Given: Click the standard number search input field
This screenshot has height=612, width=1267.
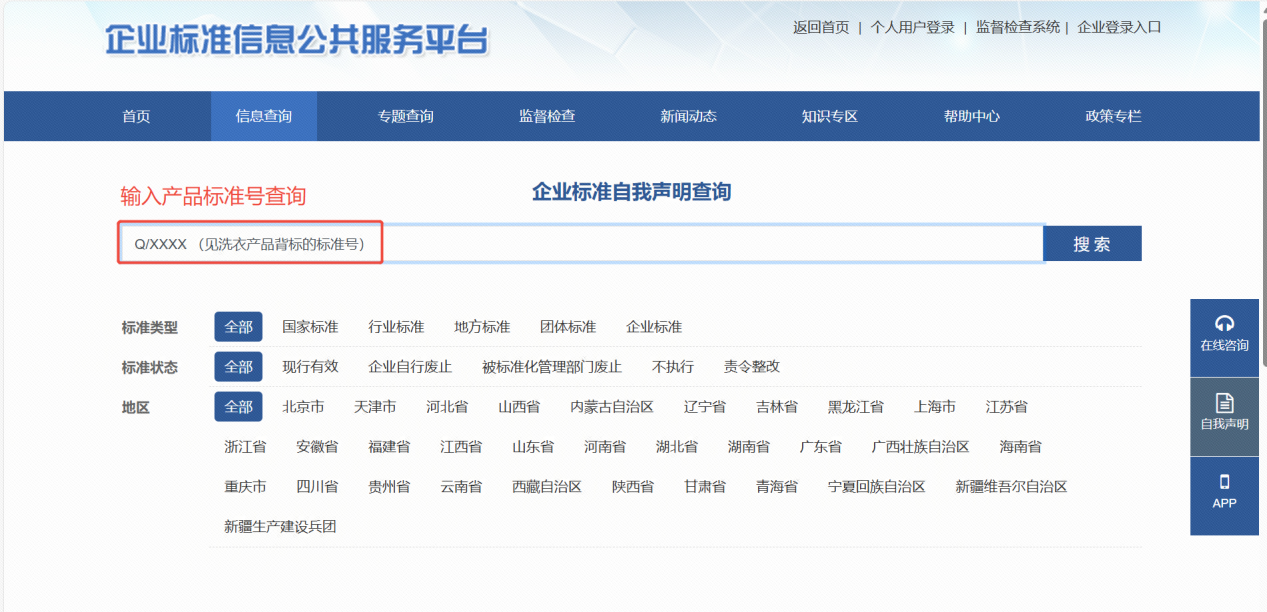Looking at the screenshot, I should click(x=580, y=243).
